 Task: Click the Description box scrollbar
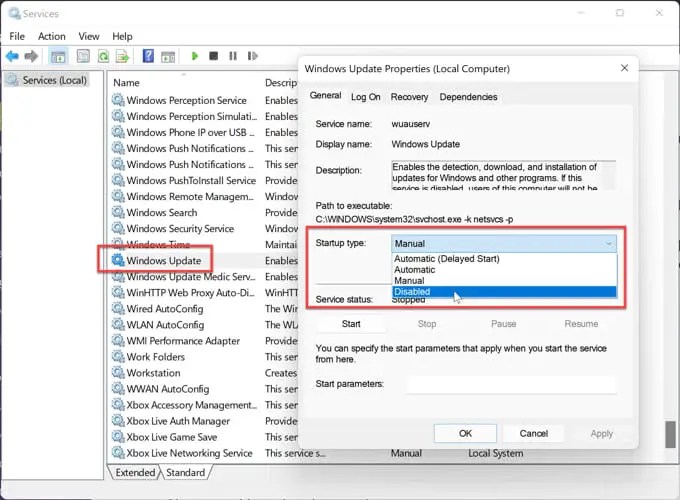click(x=610, y=176)
